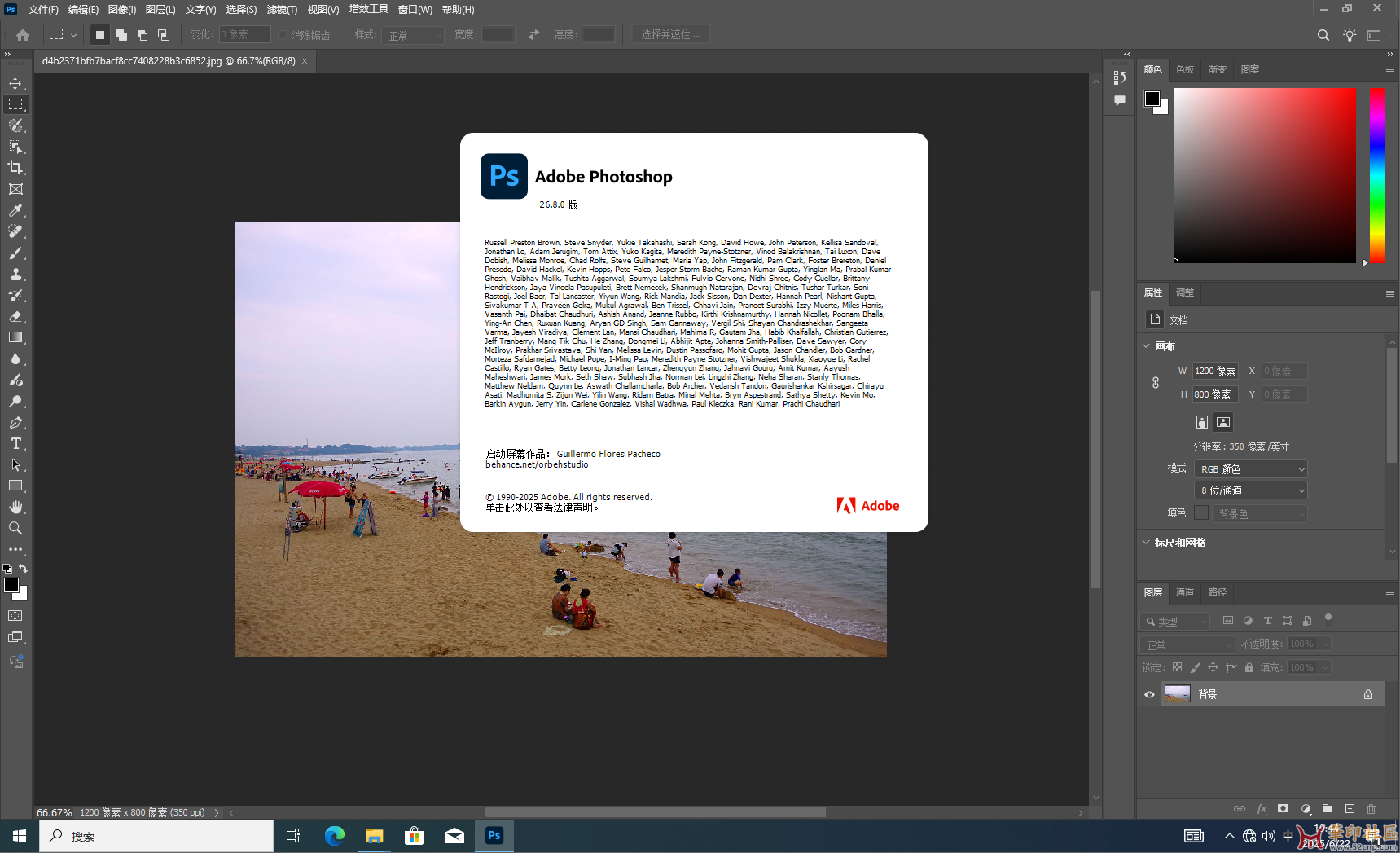
Task: Hide the 背景 layer with eye icon
Action: [1149, 694]
